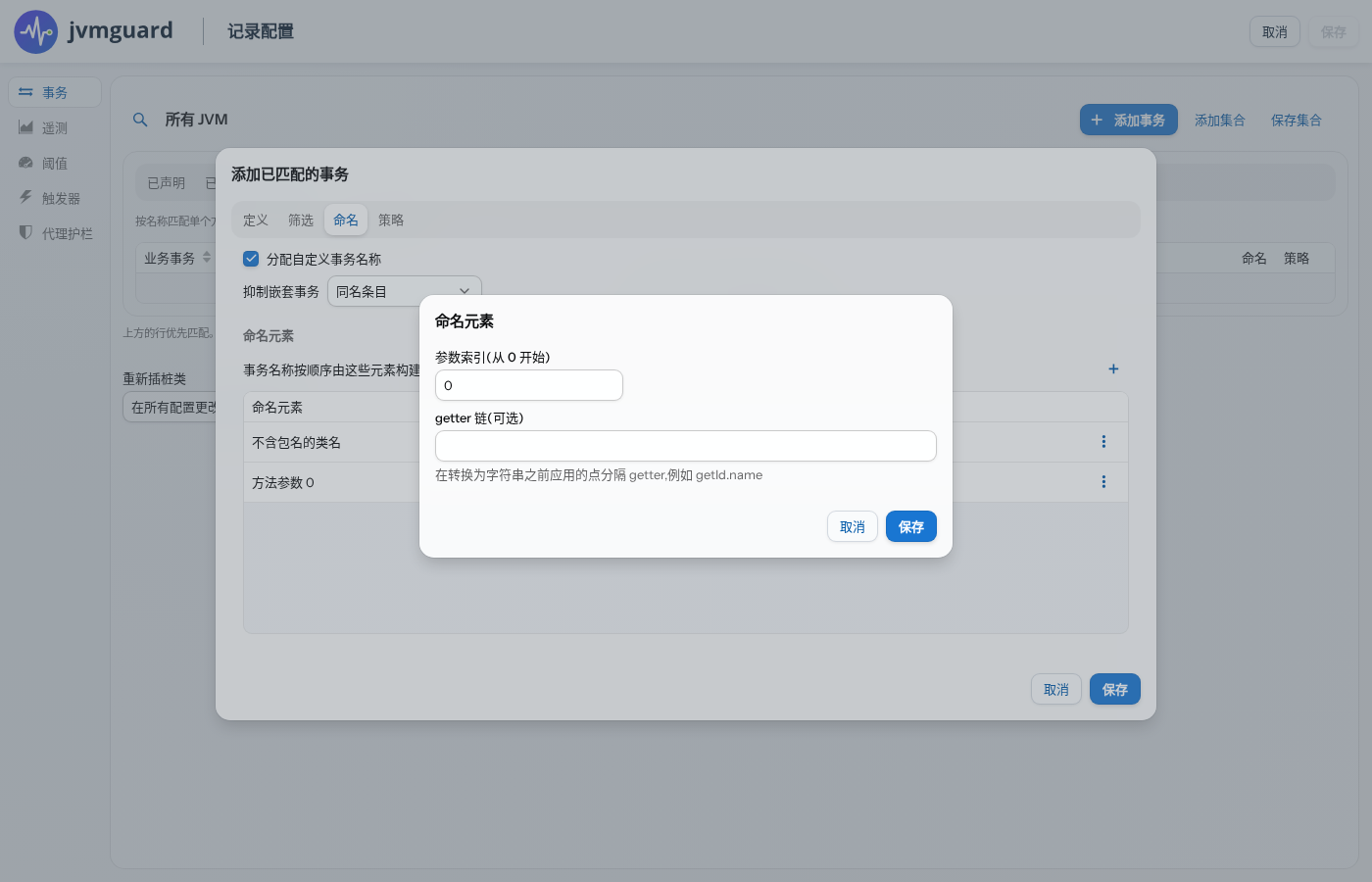Image resolution: width=1372 pixels, height=882 pixels.
Task: Click 保存 in the top header bar
Action: 1334,31
